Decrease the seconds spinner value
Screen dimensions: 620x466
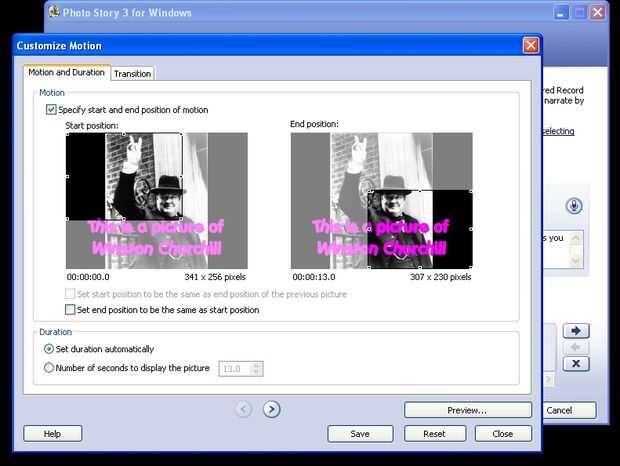click(257, 372)
